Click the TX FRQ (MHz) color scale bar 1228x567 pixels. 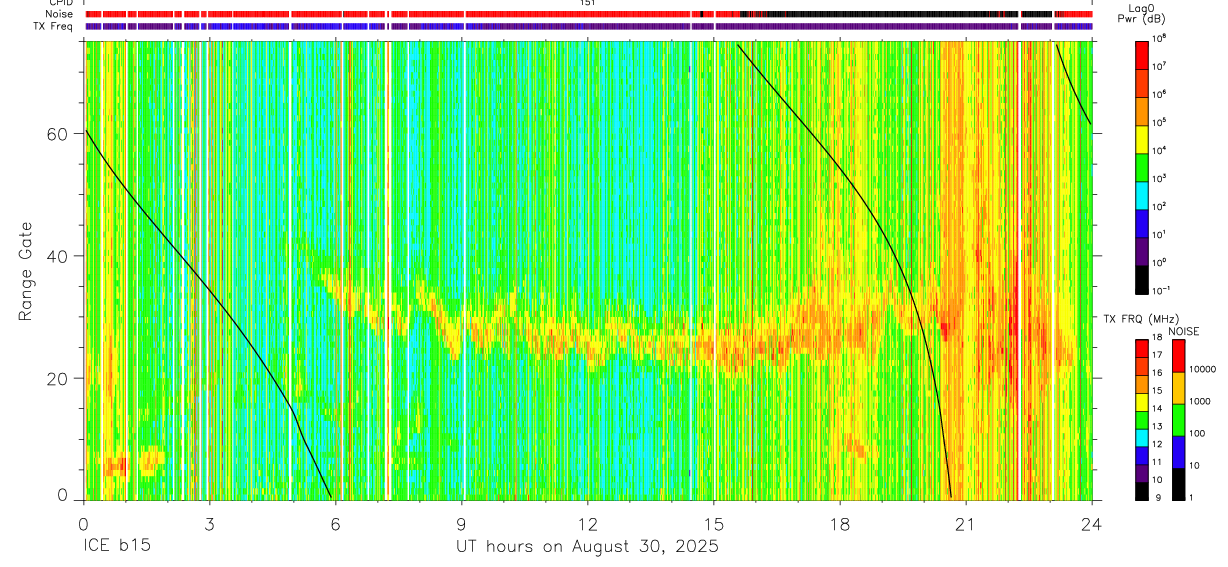click(1142, 420)
